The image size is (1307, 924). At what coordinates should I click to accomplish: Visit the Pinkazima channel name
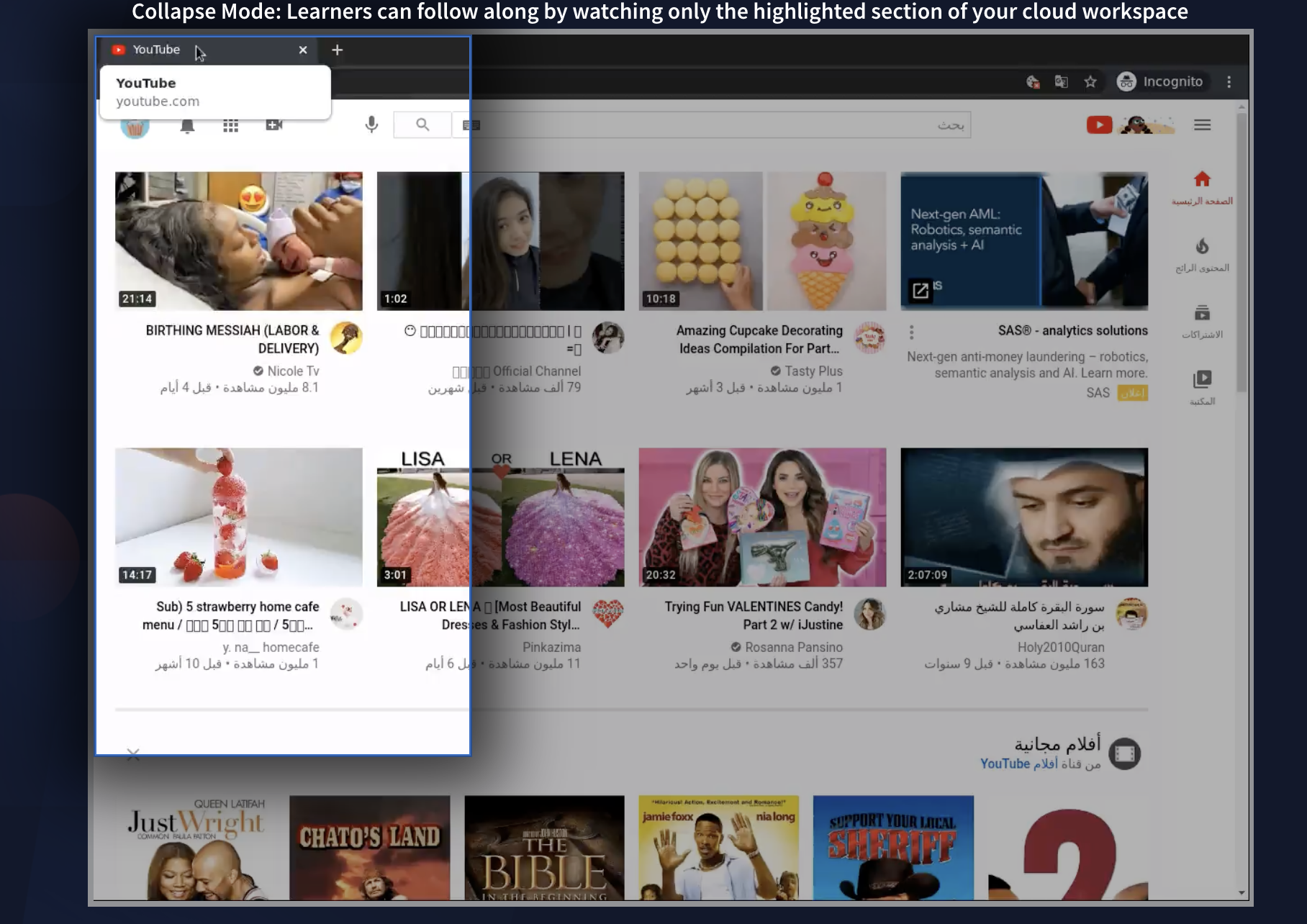[552, 648]
